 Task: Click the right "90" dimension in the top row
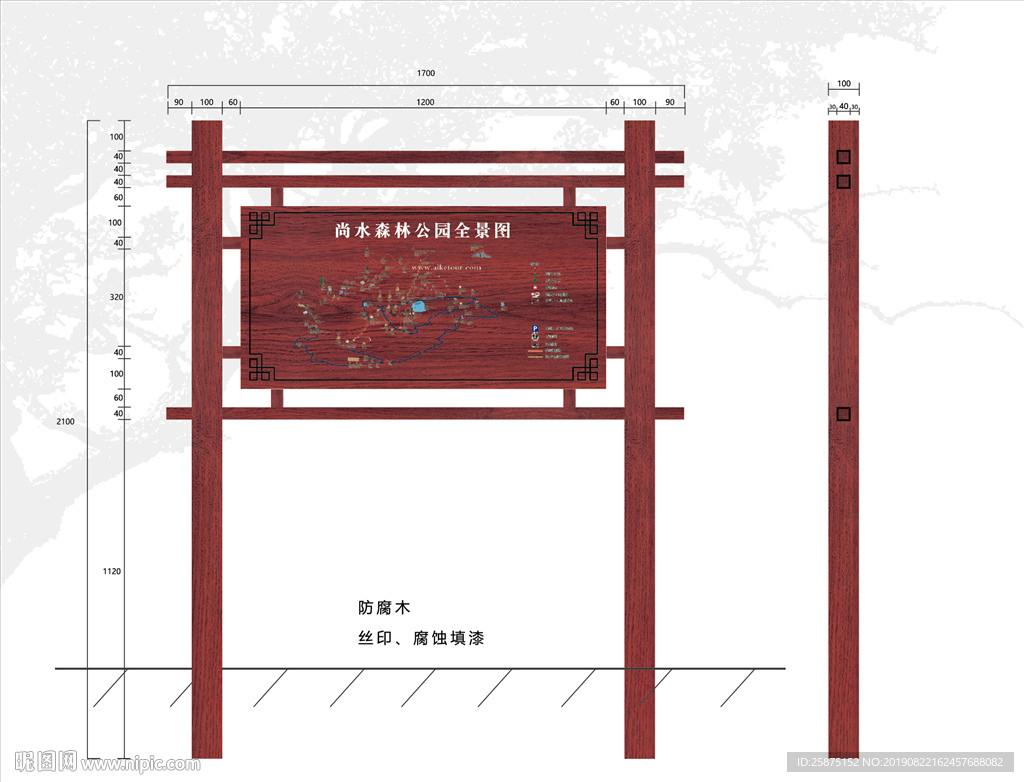tap(670, 103)
